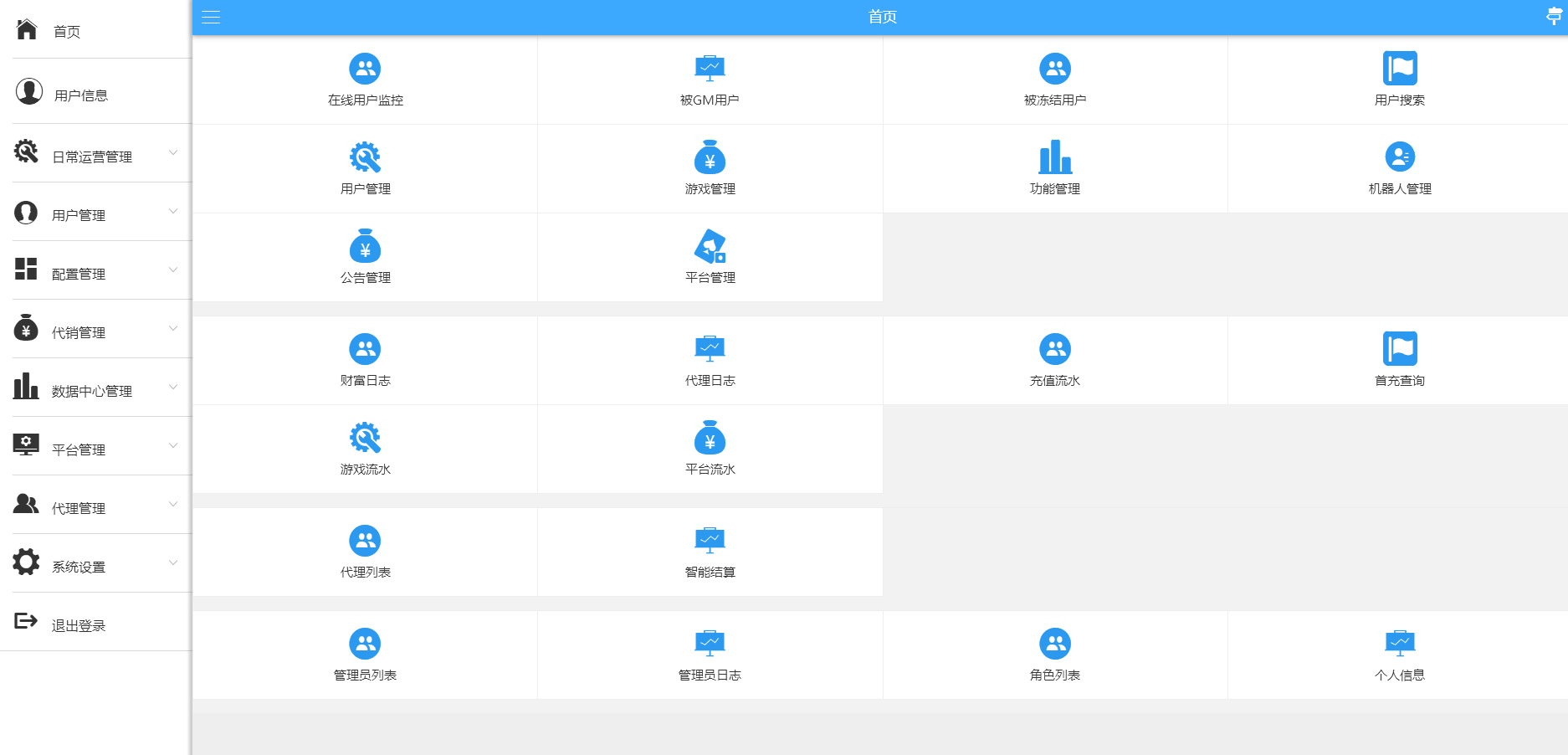Image resolution: width=1568 pixels, height=755 pixels.
Task: Select 用户信息 in the sidebar
Action: 80,95
